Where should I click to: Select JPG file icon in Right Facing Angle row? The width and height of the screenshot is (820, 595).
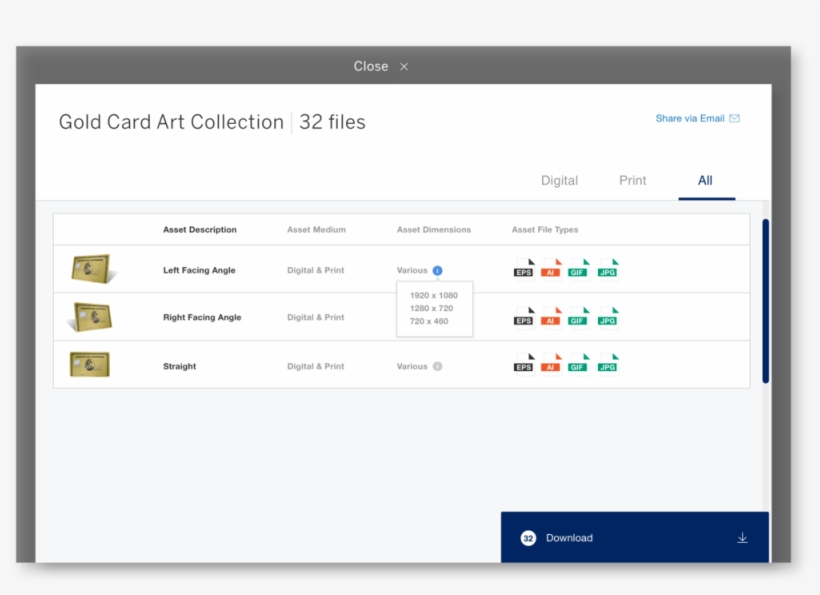[608, 317]
